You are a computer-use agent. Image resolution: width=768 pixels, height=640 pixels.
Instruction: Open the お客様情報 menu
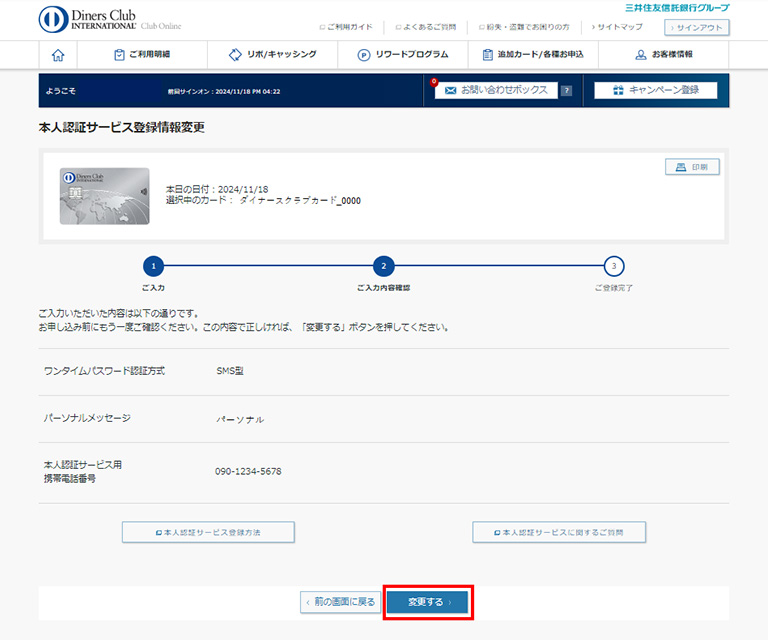(663, 55)
